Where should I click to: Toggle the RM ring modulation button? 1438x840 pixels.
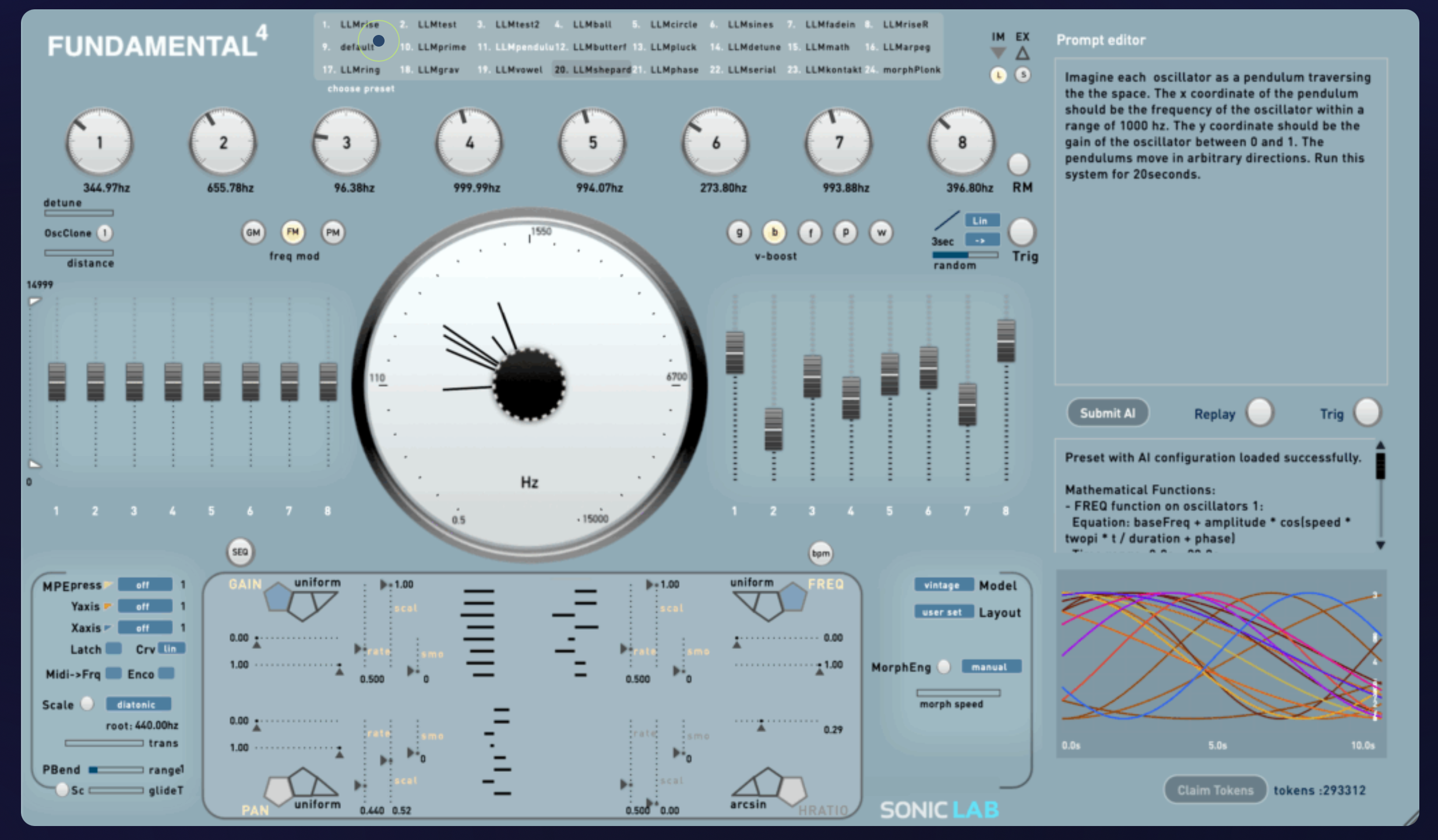pyautogui.click(x=1018, y=164)
